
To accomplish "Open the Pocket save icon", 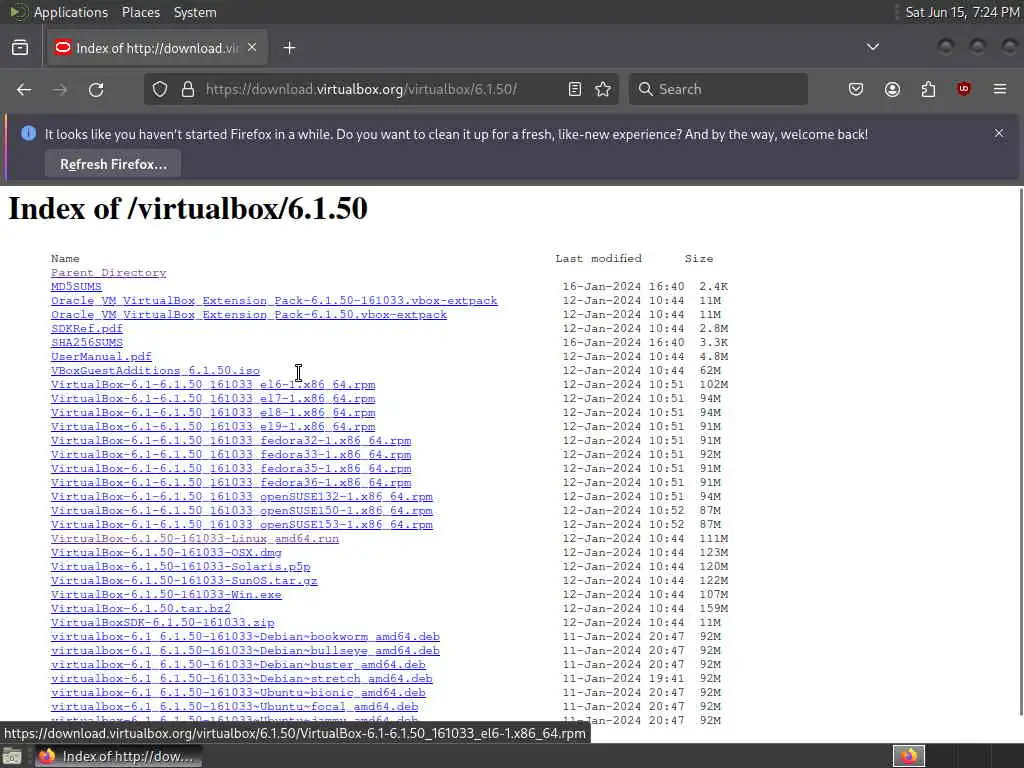I will point(856,89).
